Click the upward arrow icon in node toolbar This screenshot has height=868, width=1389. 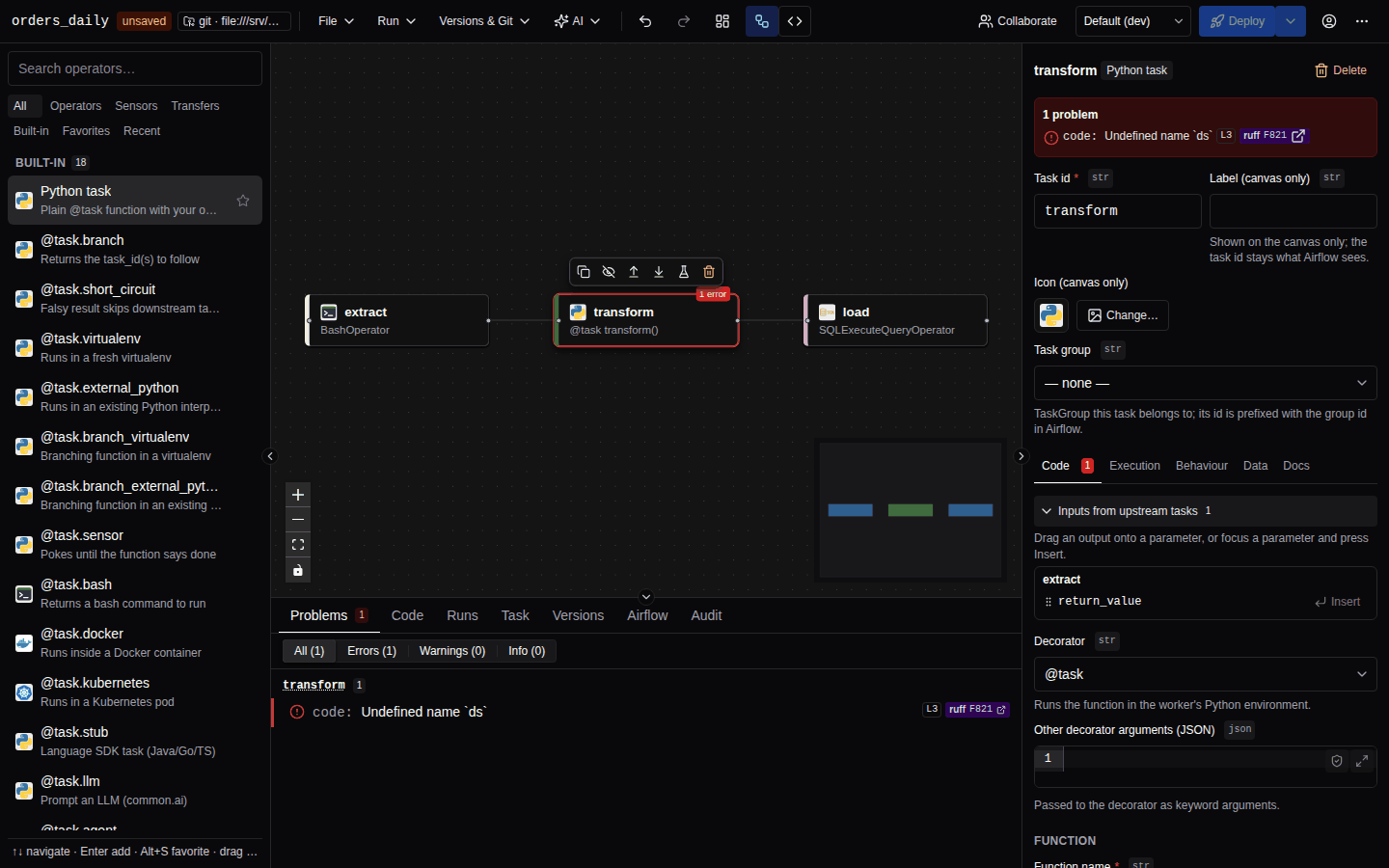(634, 272)
